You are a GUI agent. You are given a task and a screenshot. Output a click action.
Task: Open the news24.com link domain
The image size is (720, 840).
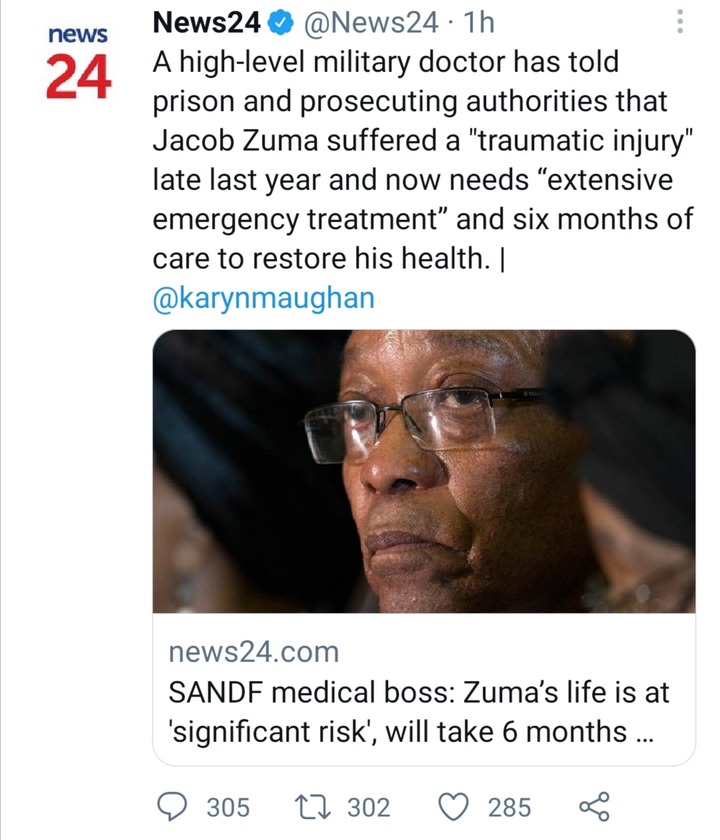click(254, 652)
